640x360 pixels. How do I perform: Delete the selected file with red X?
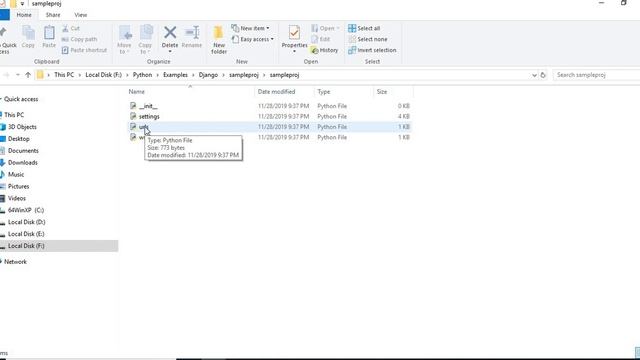pyautogui.click(x=170, y=36)
